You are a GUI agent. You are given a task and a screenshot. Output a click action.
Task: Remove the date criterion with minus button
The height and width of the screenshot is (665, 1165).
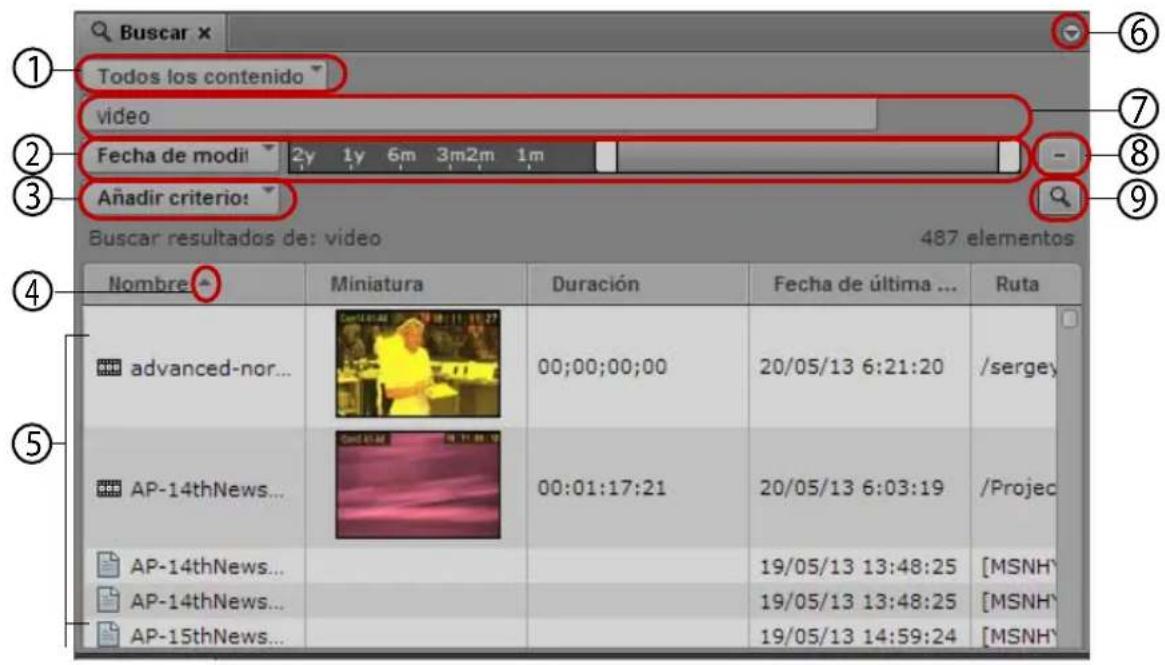(x=1059, y=155)
